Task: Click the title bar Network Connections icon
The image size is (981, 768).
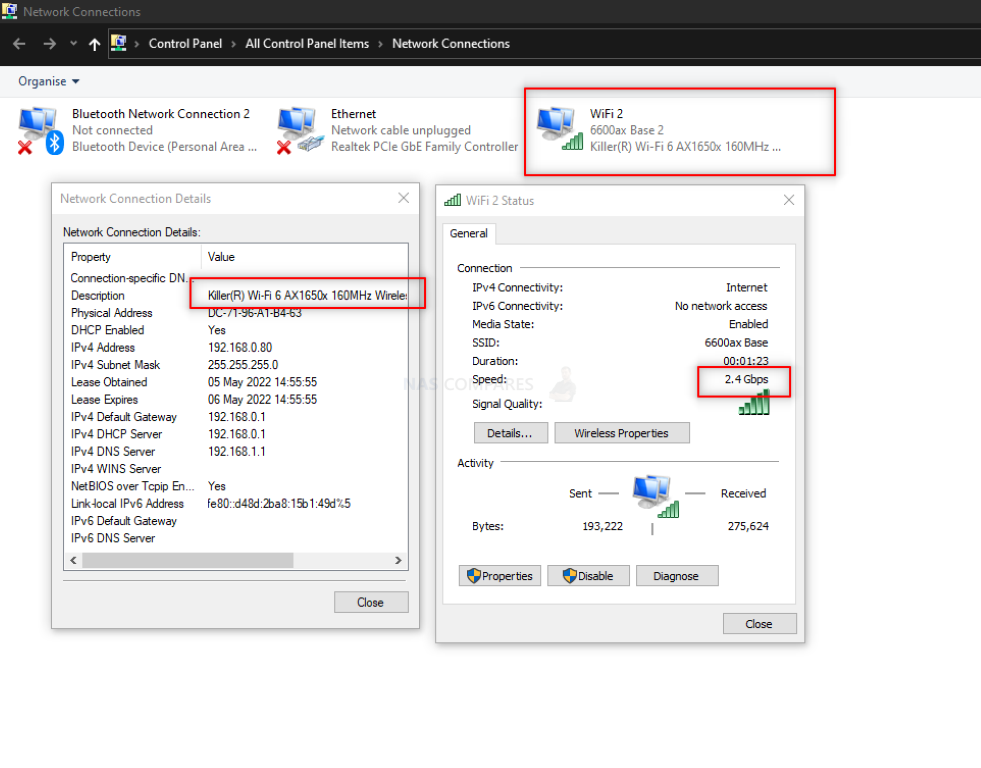Action: click(x=9, y=11)
